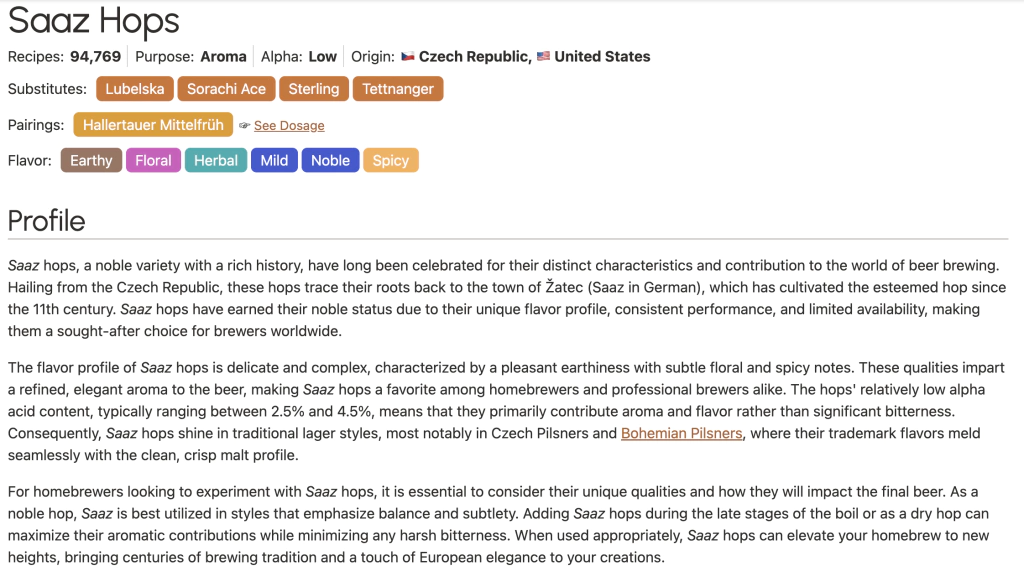The image size is (1024, 571).
Task: Choose the Tettnanger substitute tag
Action: click(x=398, y=89)
